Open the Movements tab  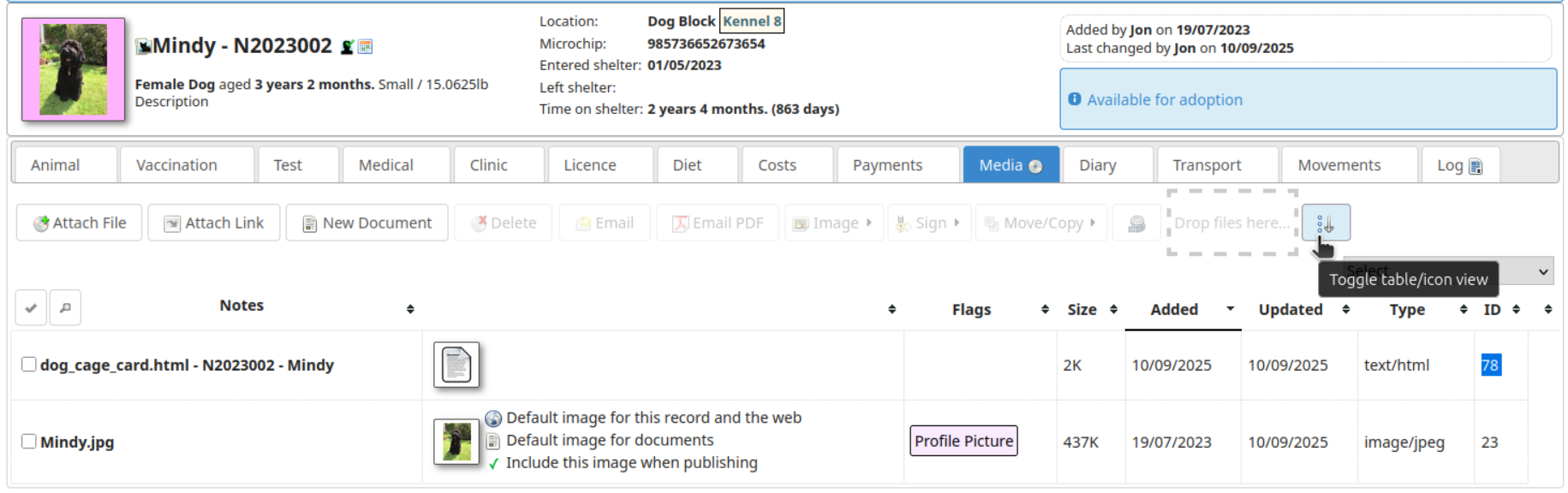point(1338,165)
